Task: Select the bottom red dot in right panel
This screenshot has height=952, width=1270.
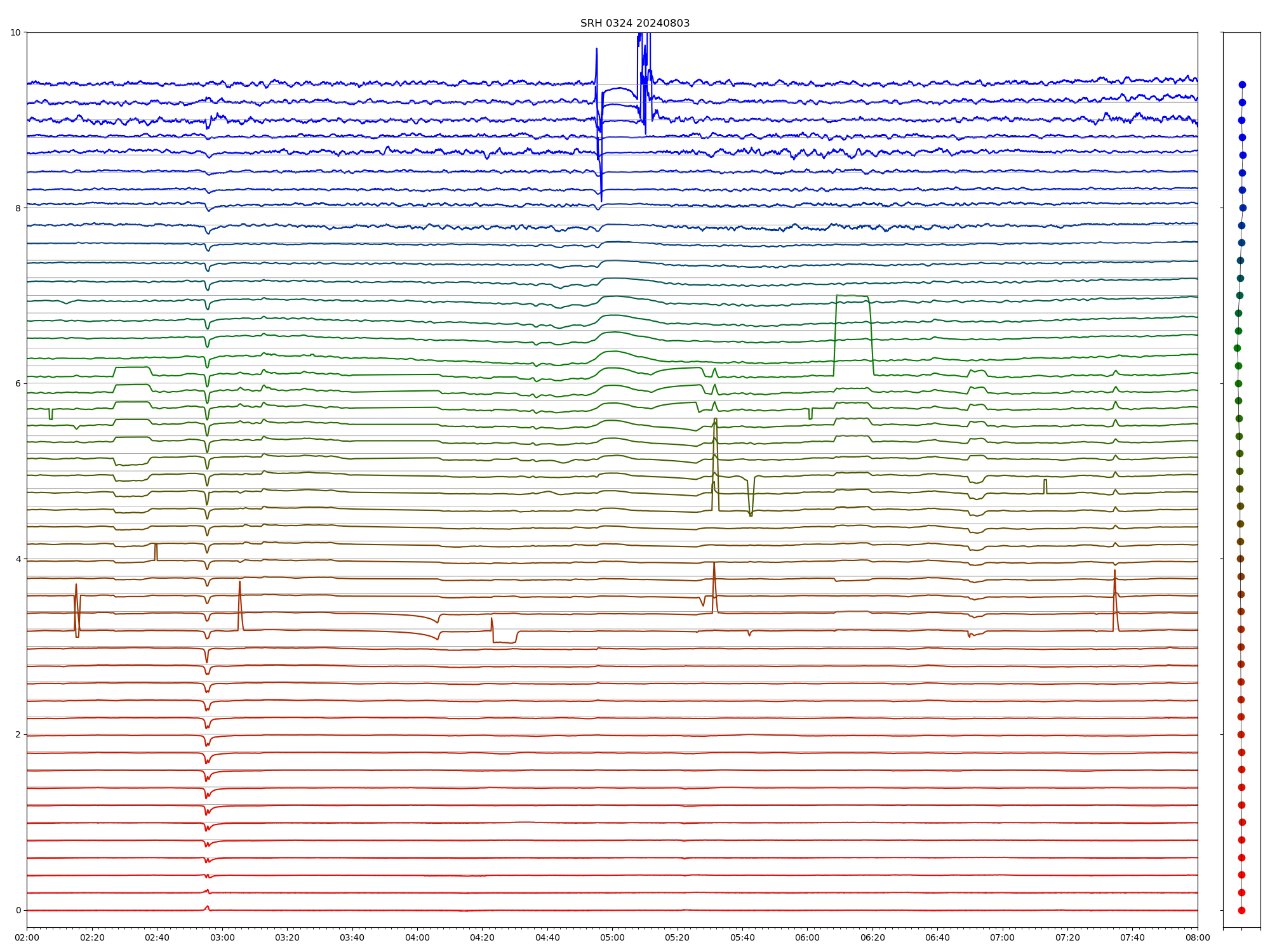Action: coord(1241,910)
